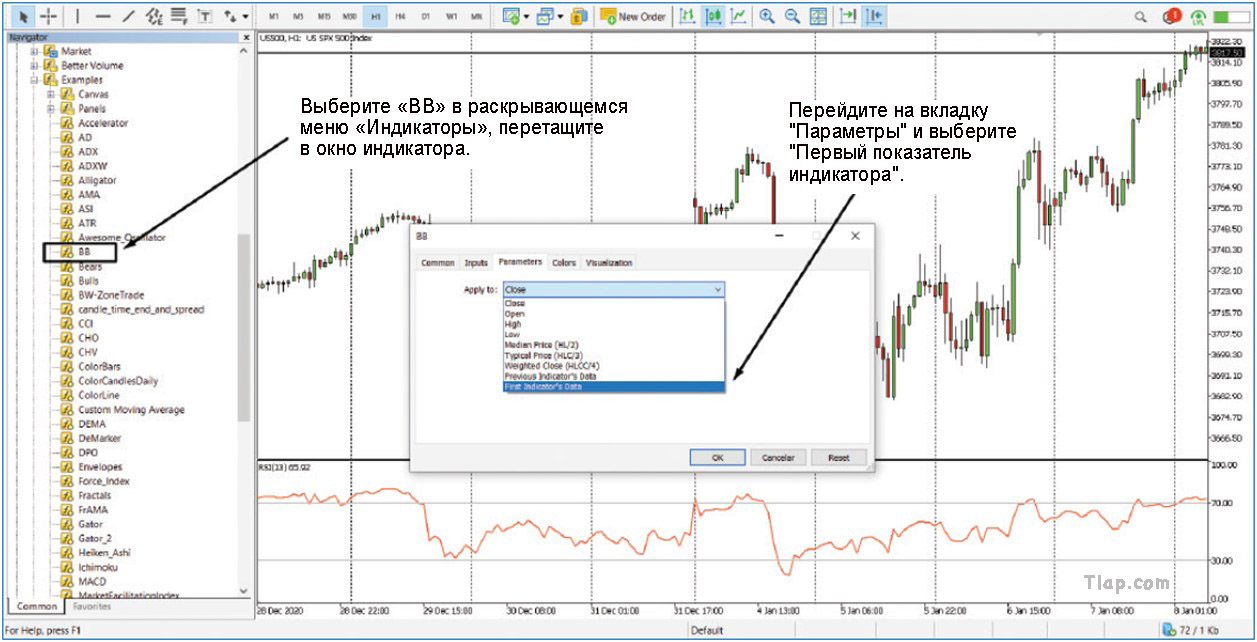Select the Custom Moving Average indicator
This screenshot has width=1257, height=642.
[x=131, y=410]
